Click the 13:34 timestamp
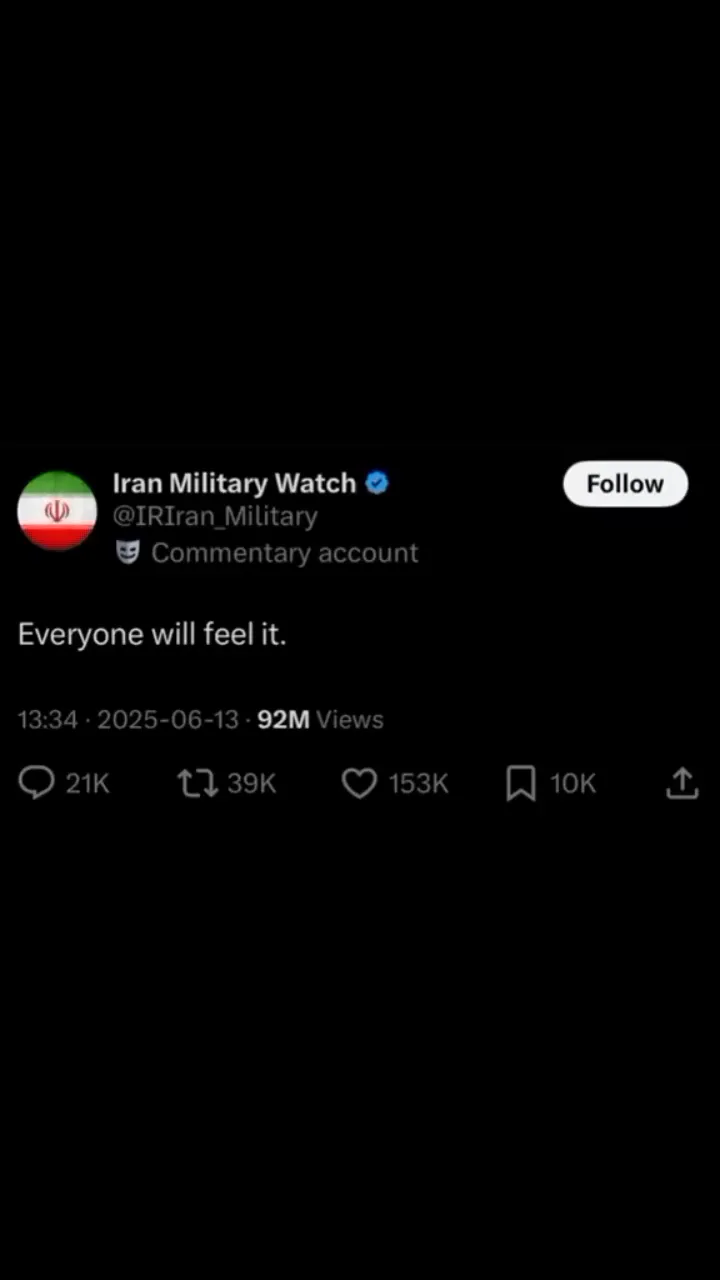 tap(47, 720)
